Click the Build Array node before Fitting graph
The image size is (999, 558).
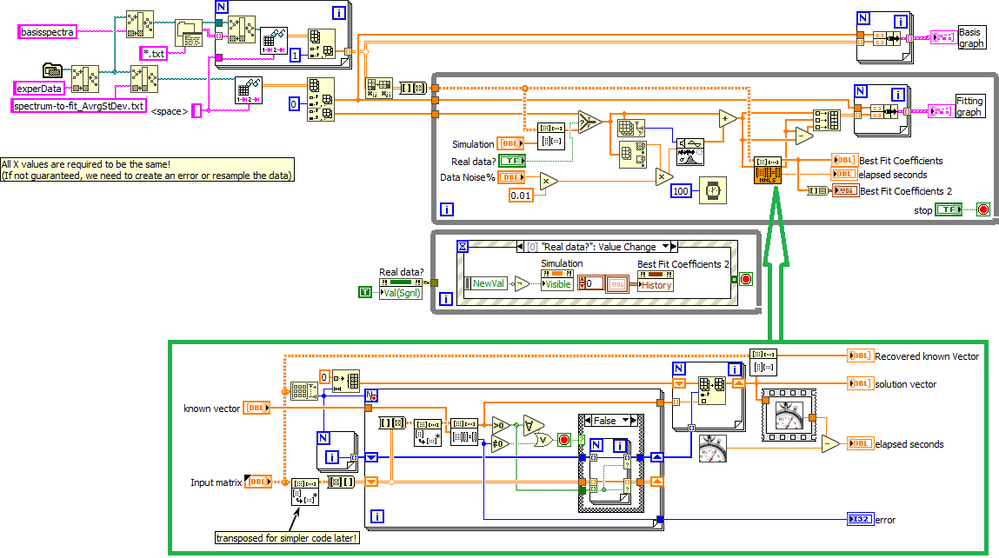click(x=827, y=120)
